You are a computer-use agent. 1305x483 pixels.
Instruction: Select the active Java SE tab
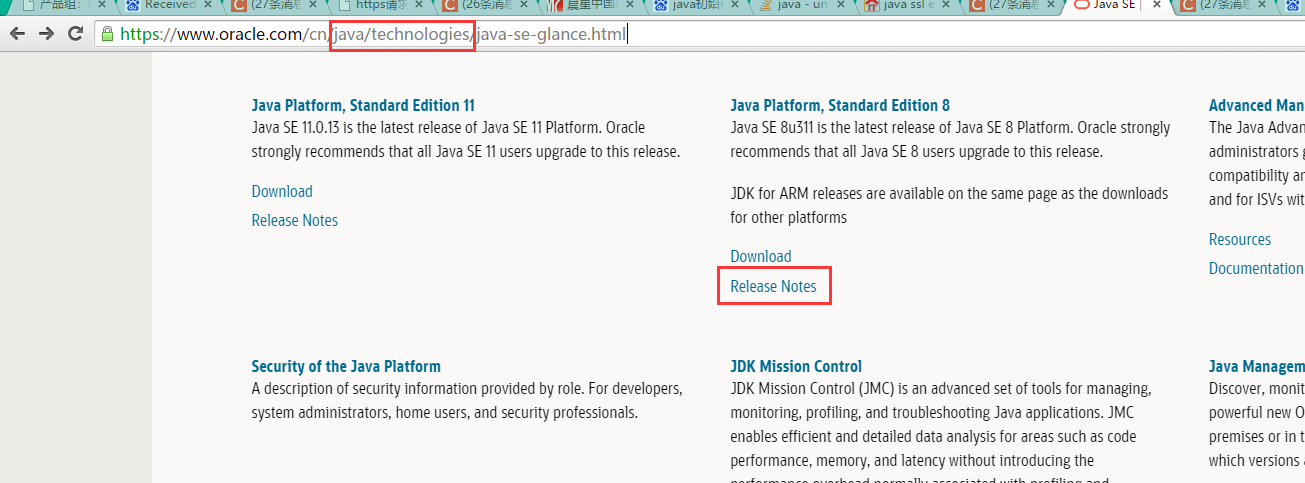pyautogui.click(x=1115, y=5)
